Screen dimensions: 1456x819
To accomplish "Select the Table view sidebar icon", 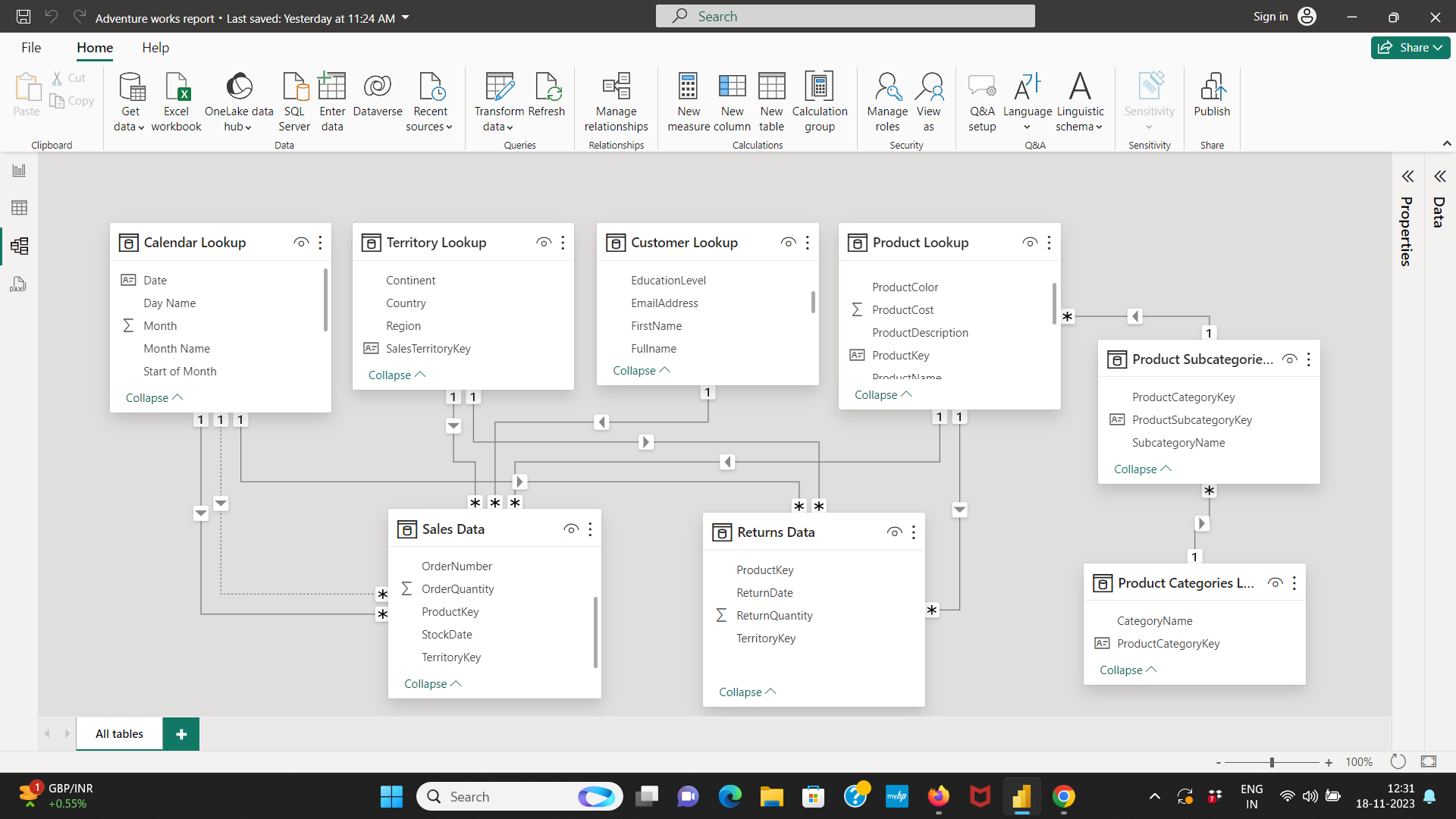I will tap(19, 207).
